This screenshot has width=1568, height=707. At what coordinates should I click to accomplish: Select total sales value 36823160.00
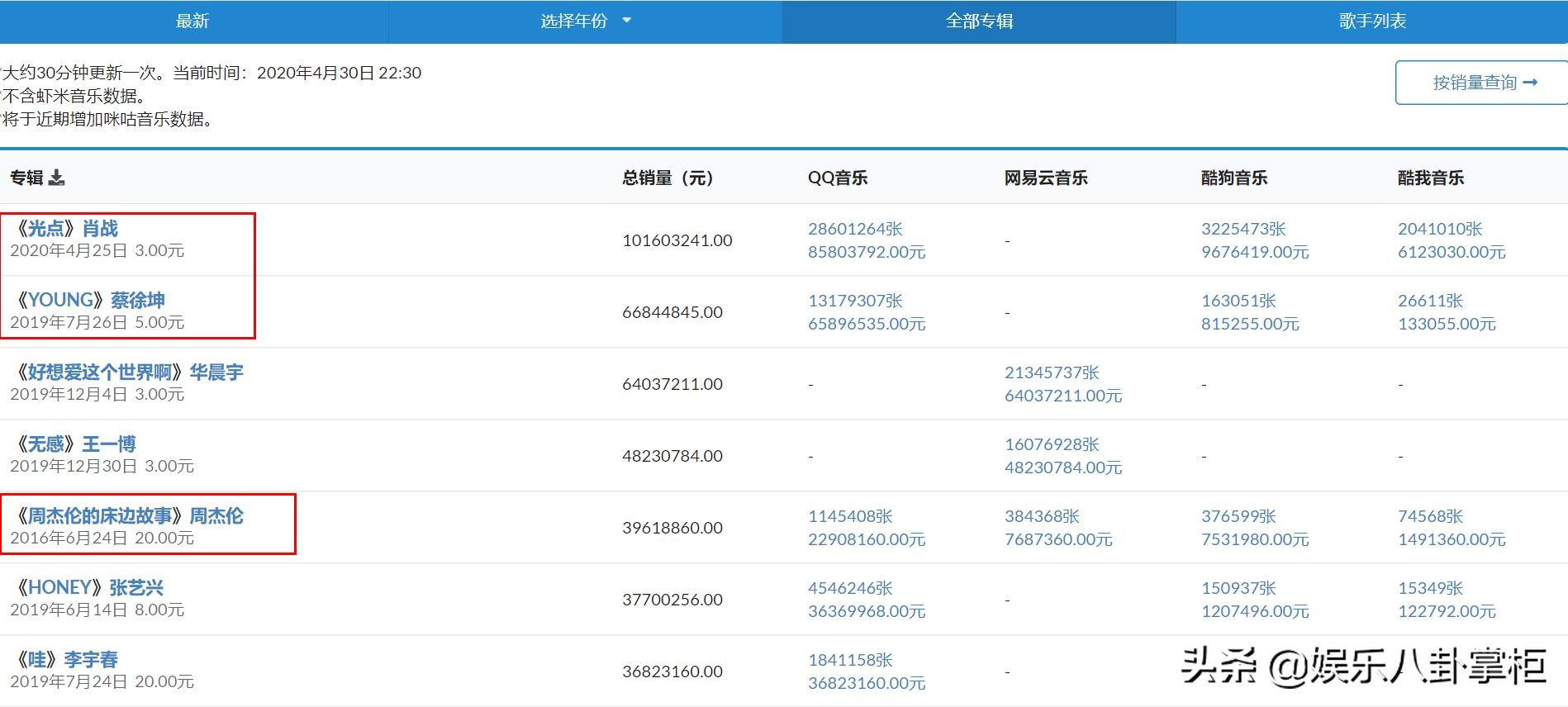[672, 671]
